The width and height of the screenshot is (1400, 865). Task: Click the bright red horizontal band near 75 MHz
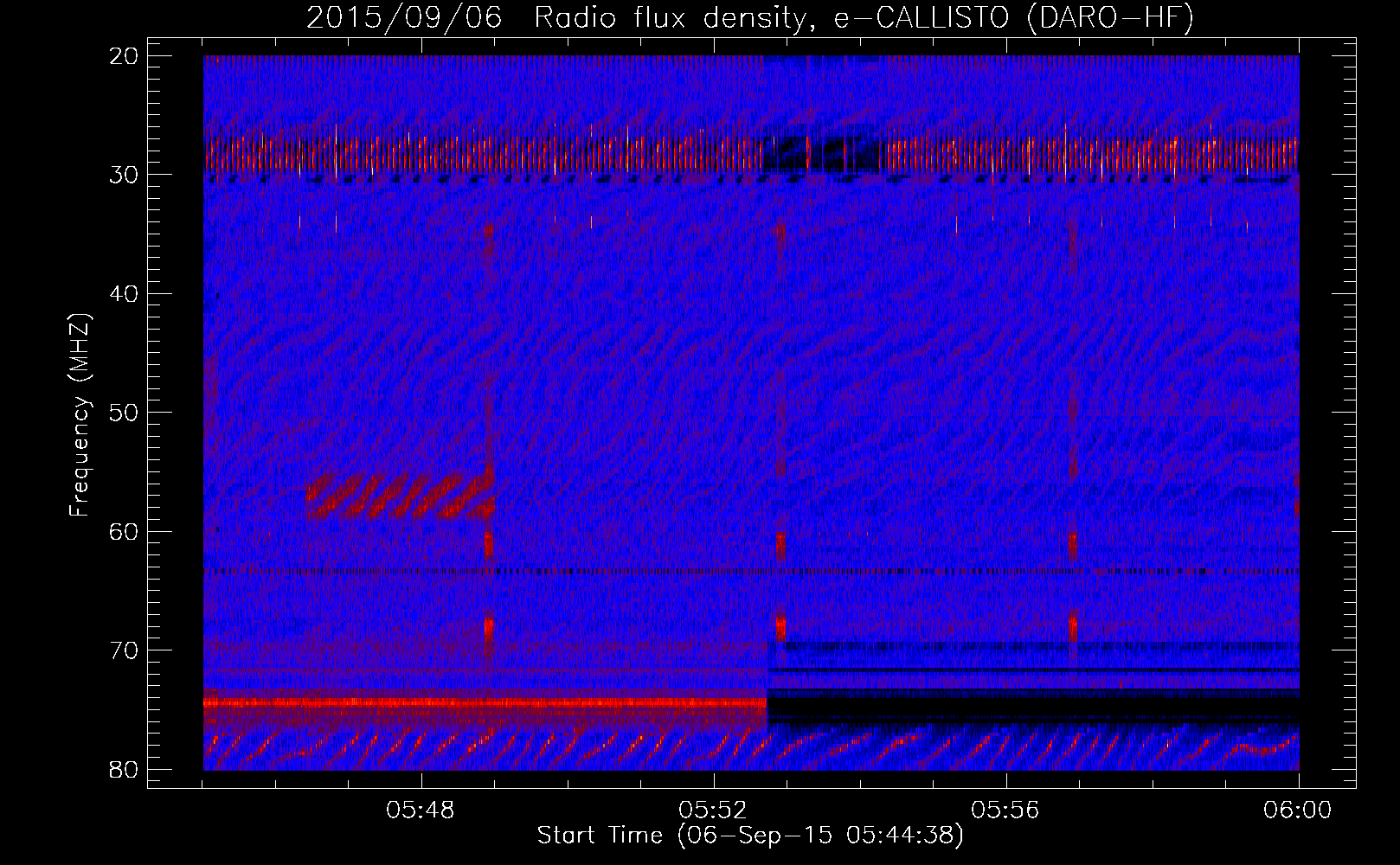click(485, 703)
